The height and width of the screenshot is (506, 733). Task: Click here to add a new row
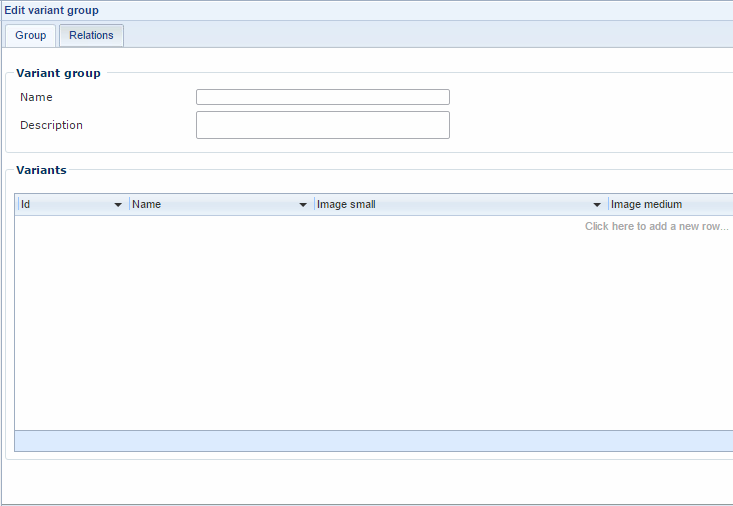[x=656, y=227]
